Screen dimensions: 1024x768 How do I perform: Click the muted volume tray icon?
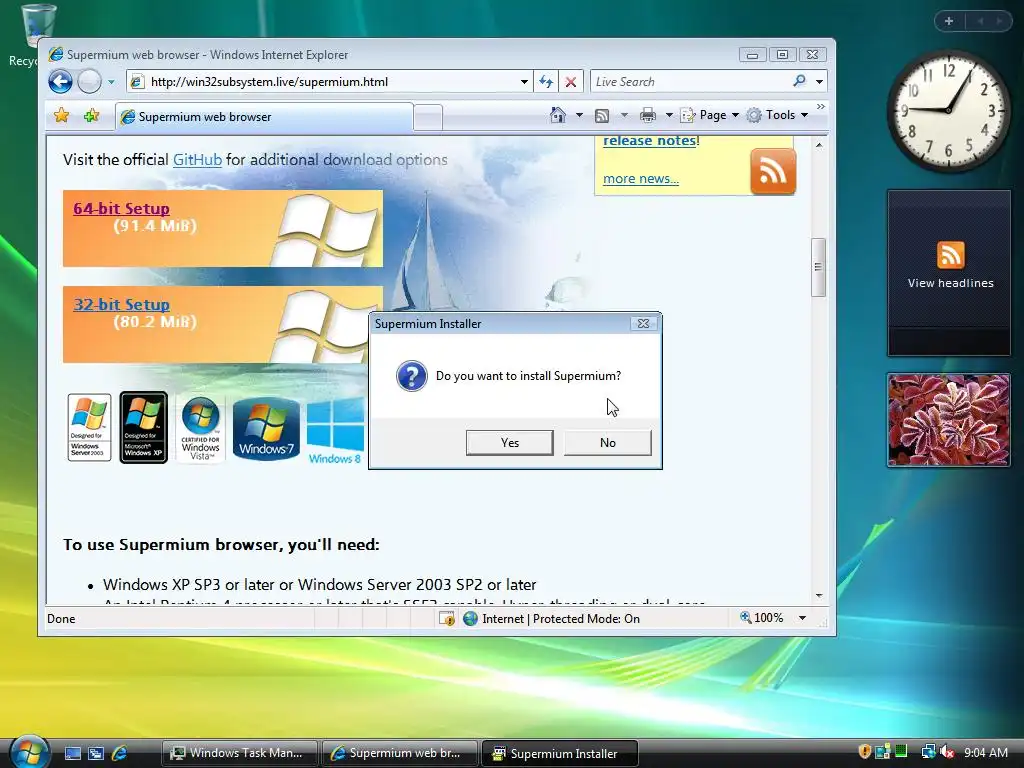(946, 752)
